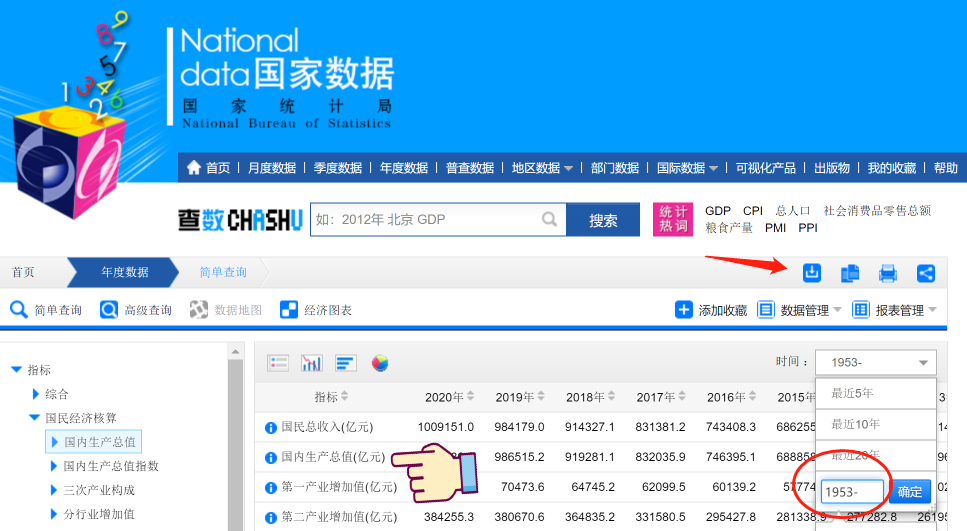Viewport: 967px width, 531px height.
Task: Open 月度数据 in navigation bar
Action: [272, 168]
